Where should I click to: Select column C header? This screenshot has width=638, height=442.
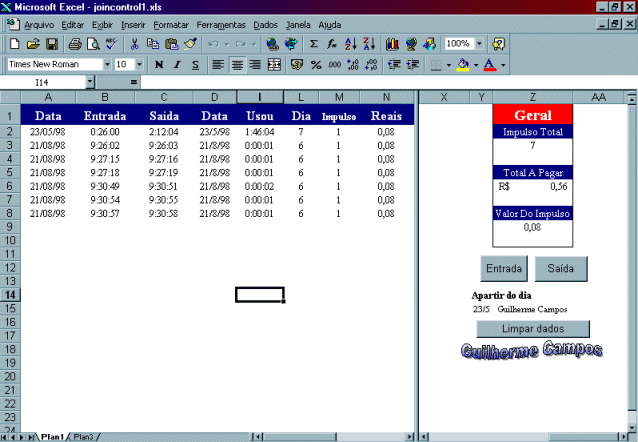(164, 97)
